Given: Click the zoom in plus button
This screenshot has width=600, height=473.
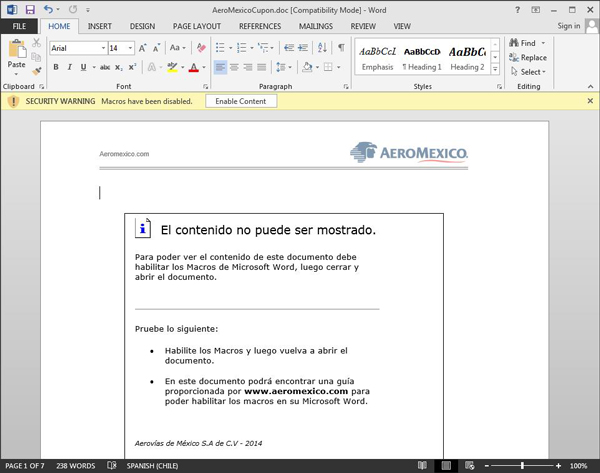Looking at the screenshot, I should tap(558, 466).
